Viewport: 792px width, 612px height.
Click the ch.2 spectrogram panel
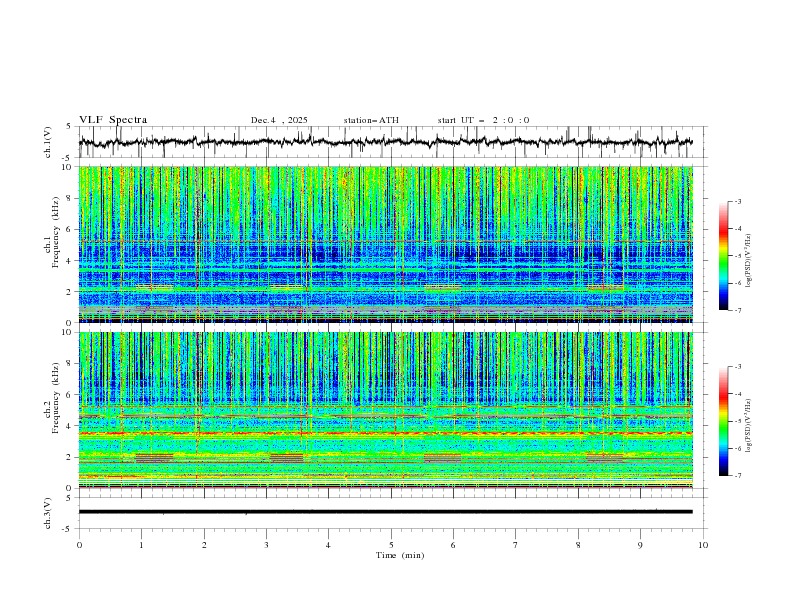pos(386,410)
